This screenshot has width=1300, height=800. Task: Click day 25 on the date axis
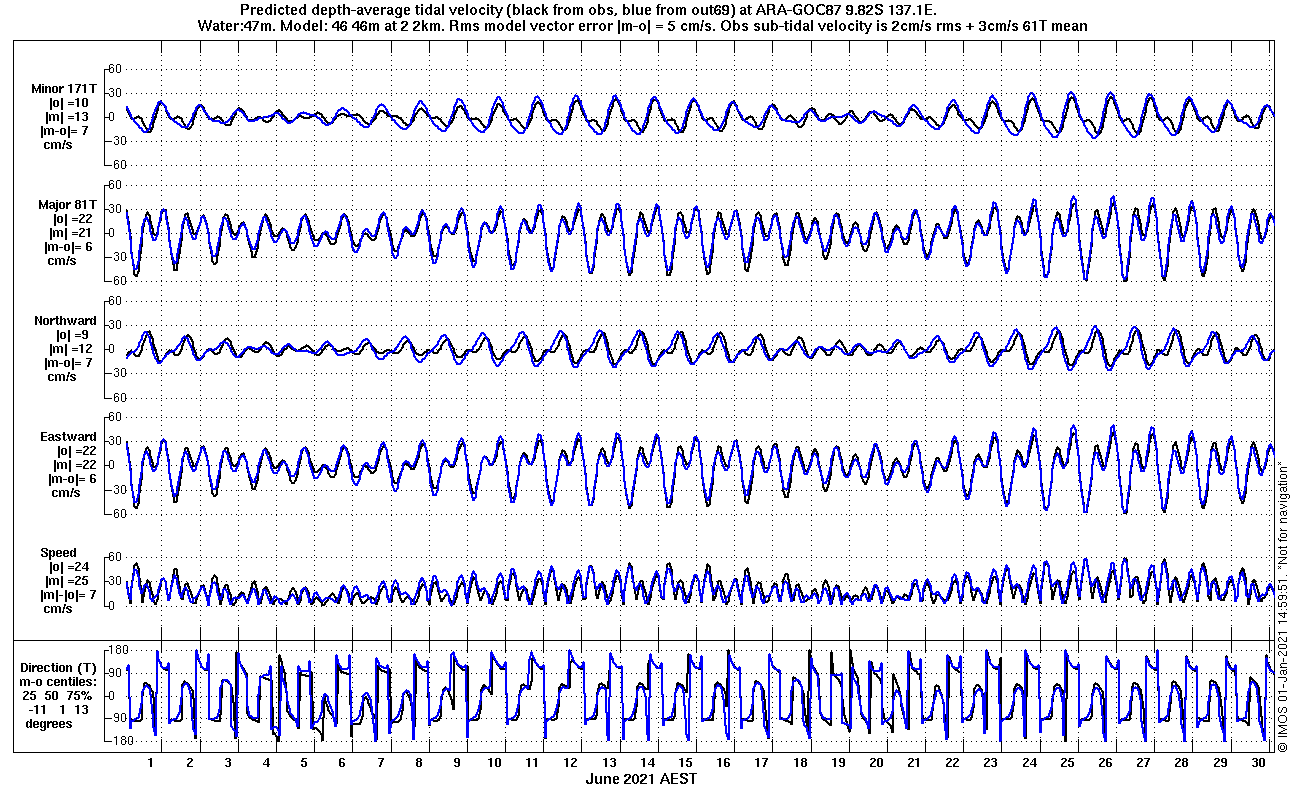click(x=1067, y=762)
